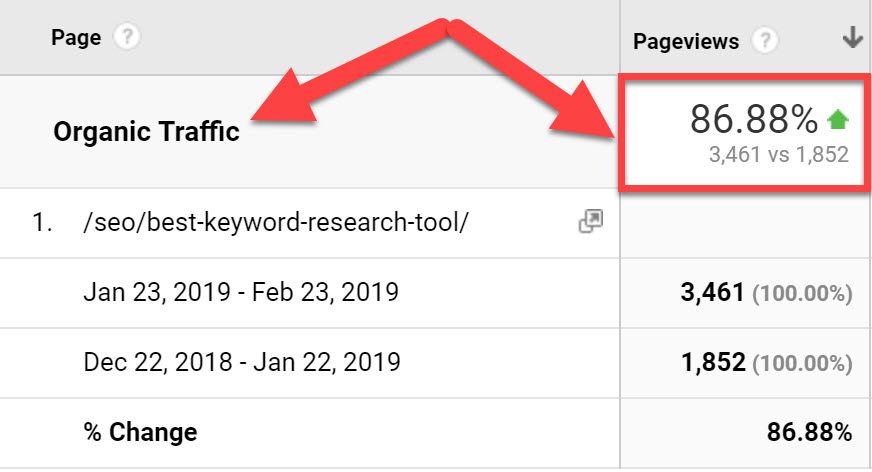This screenshot has height=472, width=872.
Task: Open page link in new window icon
Action: pyautogui.click(x=590, y=222)
